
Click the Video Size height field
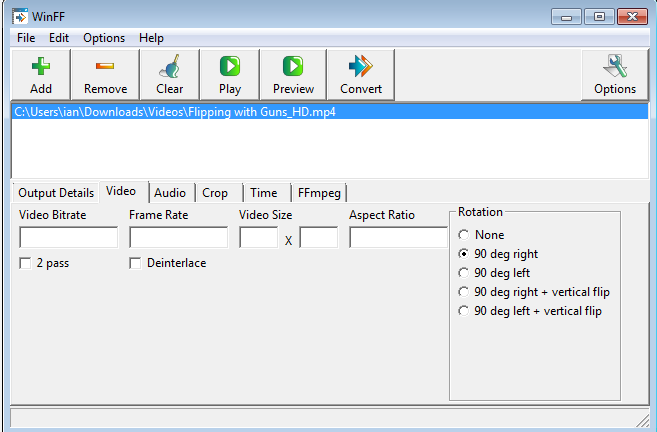318,238
